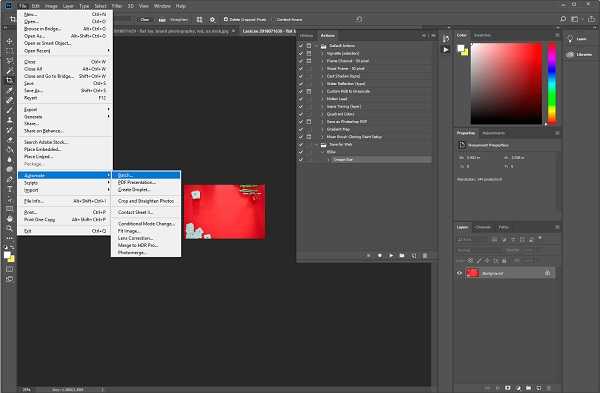Open the Libraries panel button
The width and height of the screenshot is (600, 393).
point(580,54)
